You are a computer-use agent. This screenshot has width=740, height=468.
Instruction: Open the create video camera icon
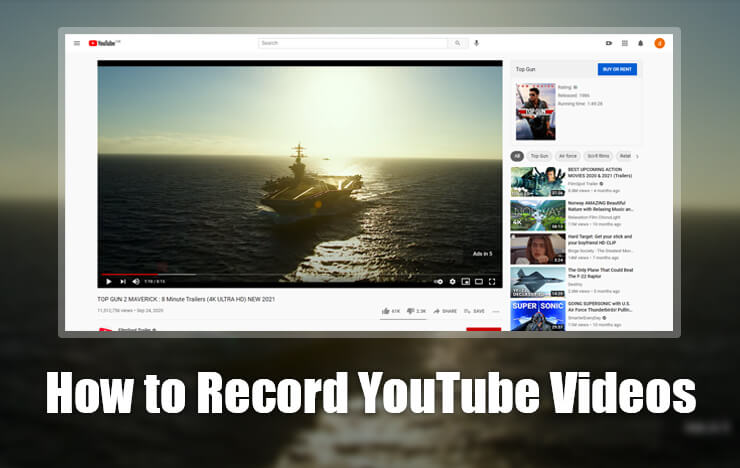(609, 43)
